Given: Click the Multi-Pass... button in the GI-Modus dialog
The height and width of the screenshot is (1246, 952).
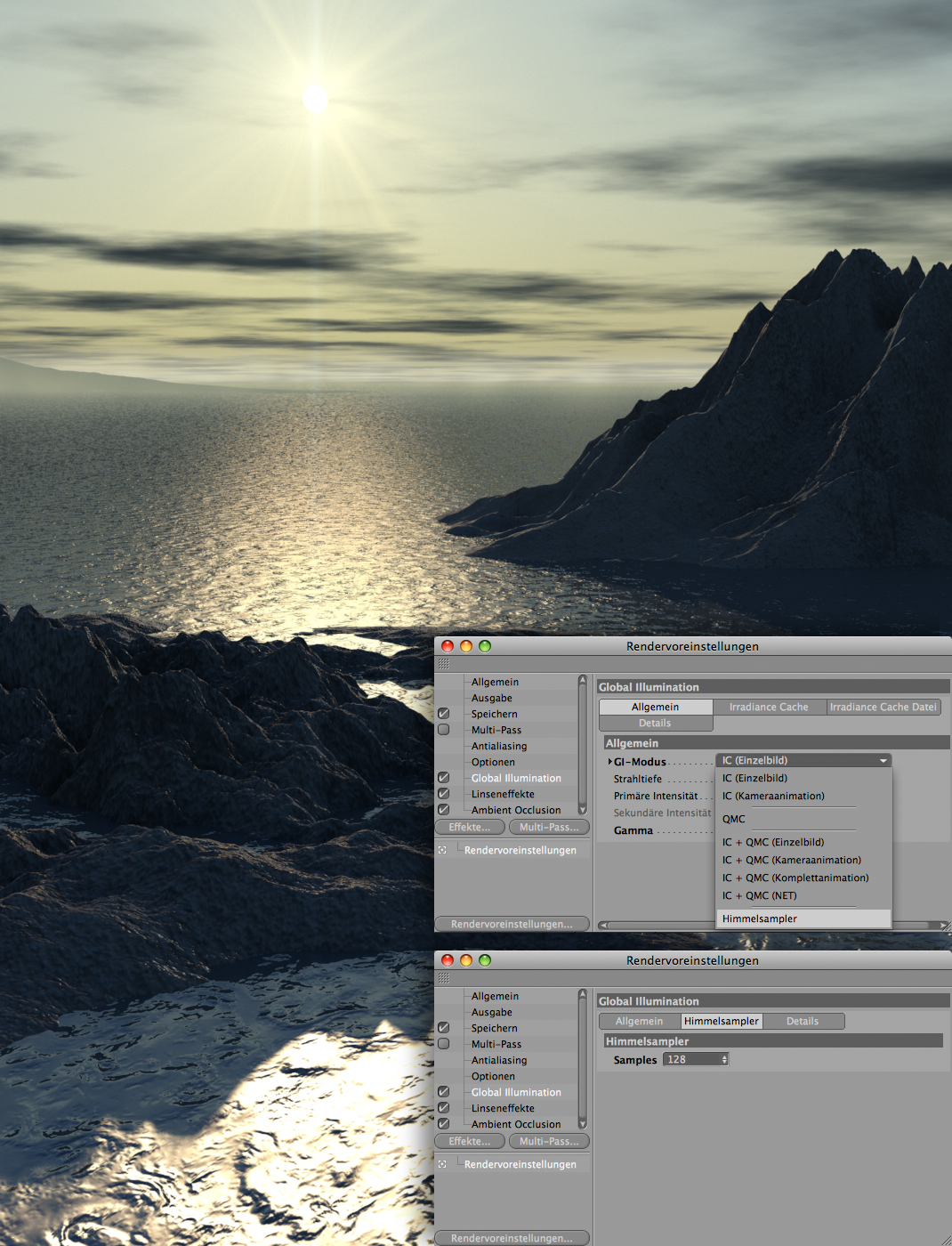Looking at the screenshot, I should pyautogui.click(x=549, y=827).
